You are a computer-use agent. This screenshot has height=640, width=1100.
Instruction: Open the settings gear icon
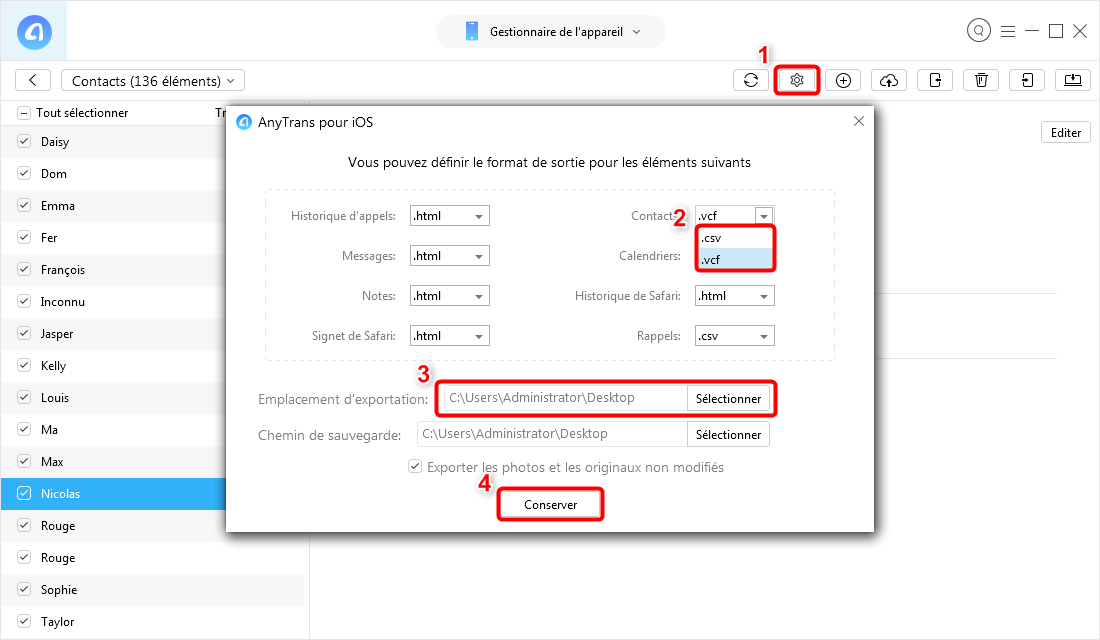pos(796,80)
